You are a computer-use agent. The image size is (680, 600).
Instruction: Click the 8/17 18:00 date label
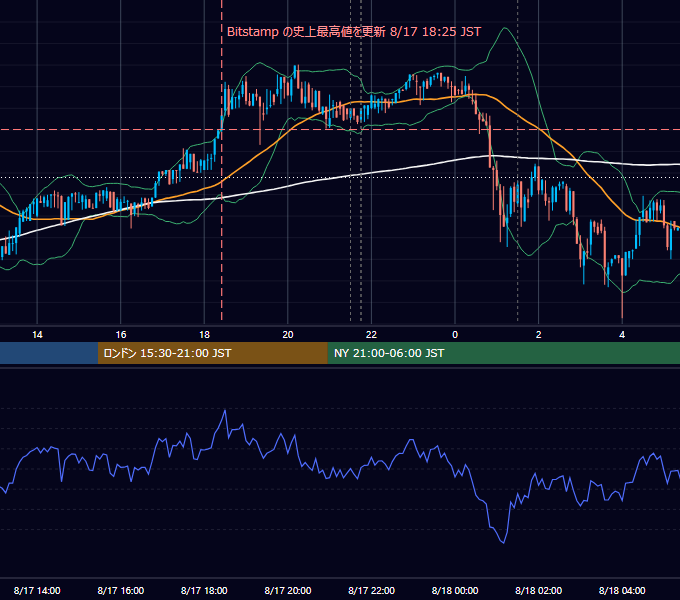point(204,590)
